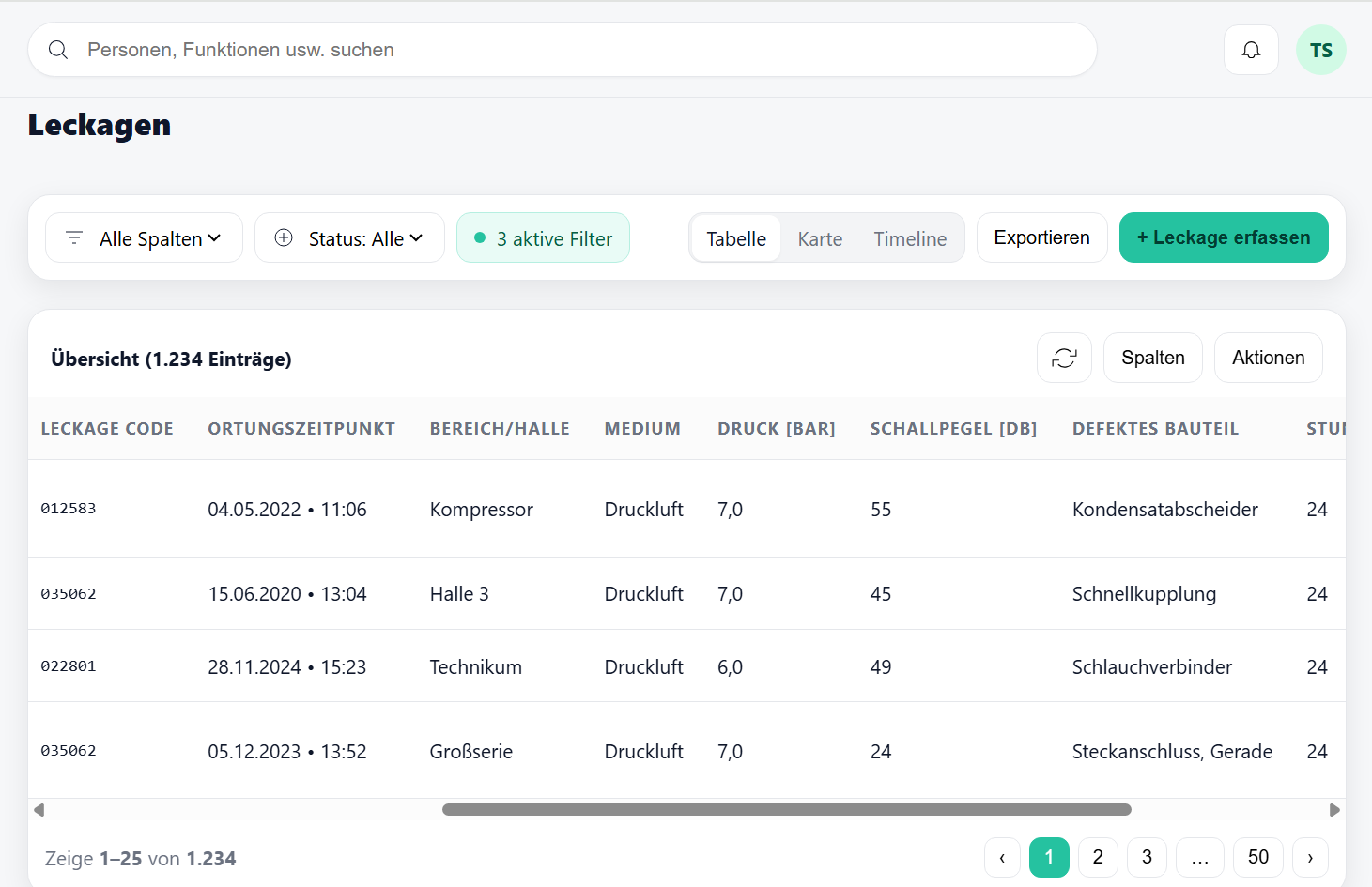Go to previous page with left chevron
Screen dimensions: 1372x887
coord(1002,857)
